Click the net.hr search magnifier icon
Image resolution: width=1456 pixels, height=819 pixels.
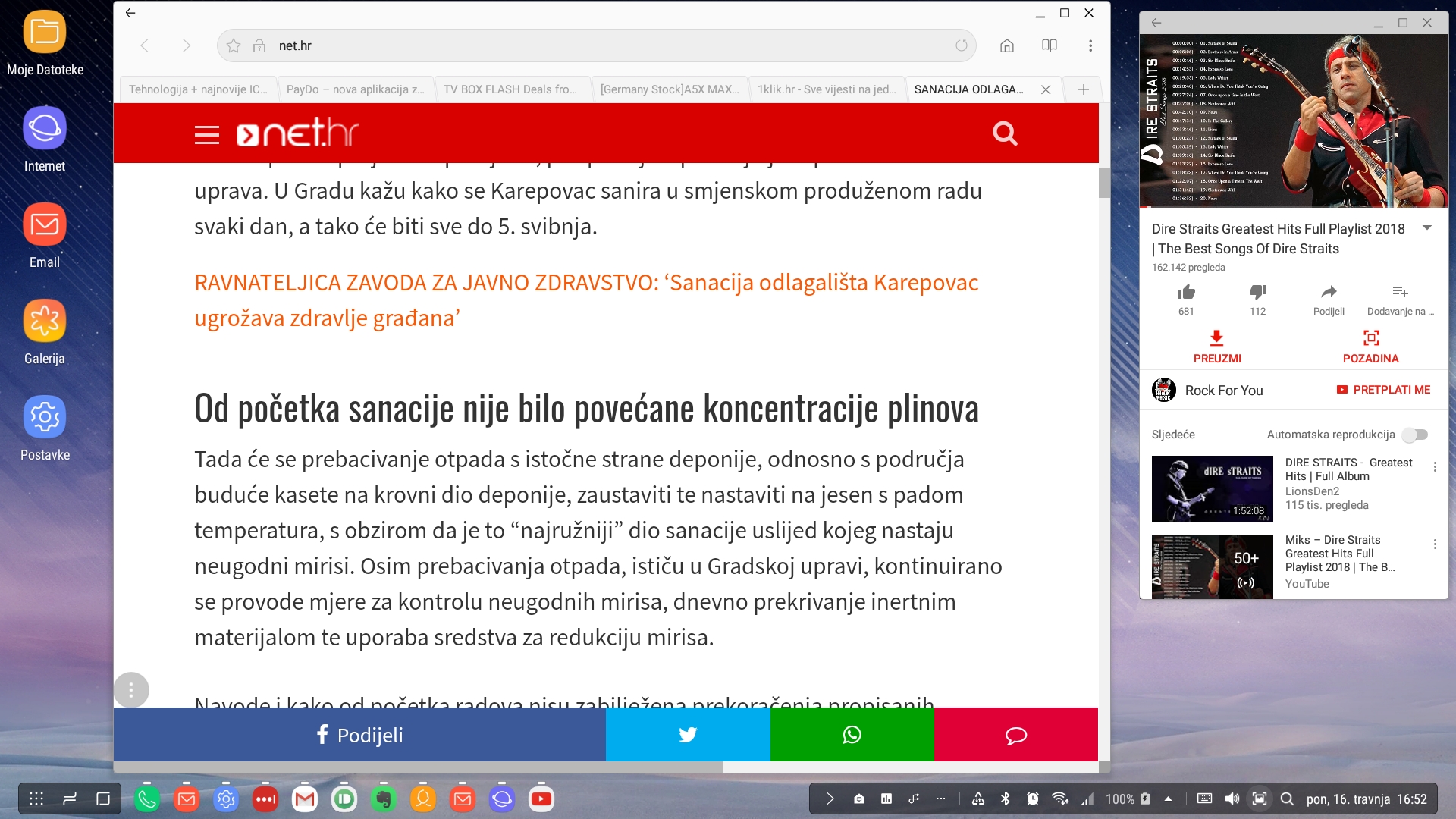pyautogui.click(x=1005, y=133)
